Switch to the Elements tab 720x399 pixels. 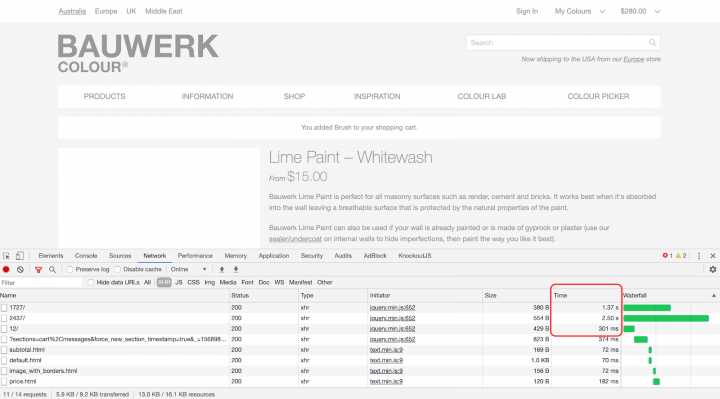click(x=51, y=256)
